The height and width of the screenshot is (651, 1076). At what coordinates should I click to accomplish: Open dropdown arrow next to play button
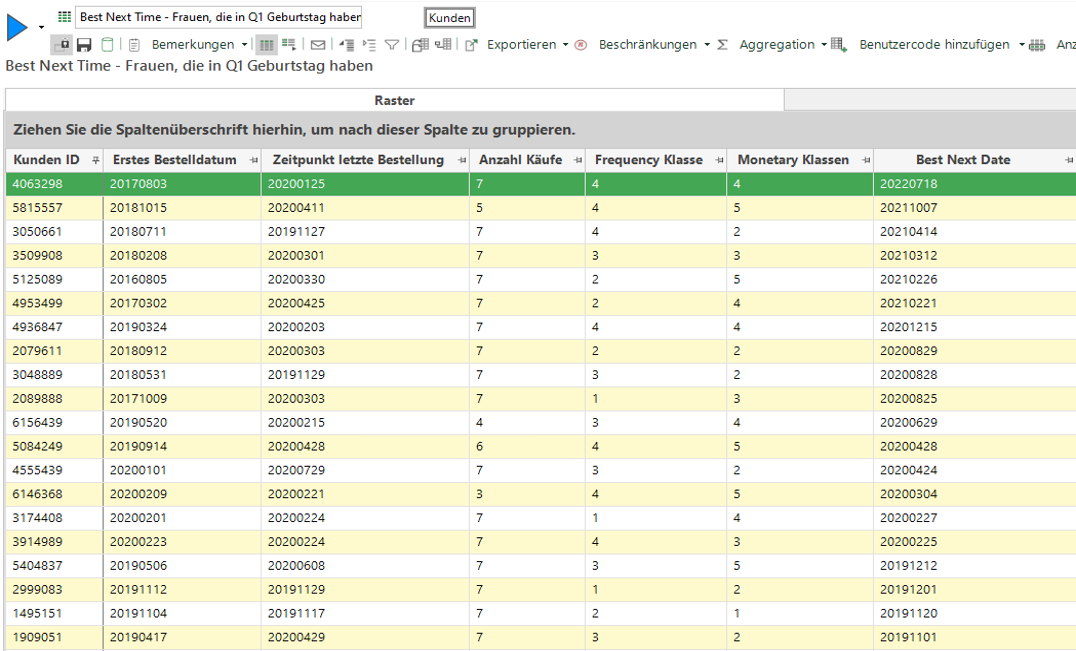[42, 27]
